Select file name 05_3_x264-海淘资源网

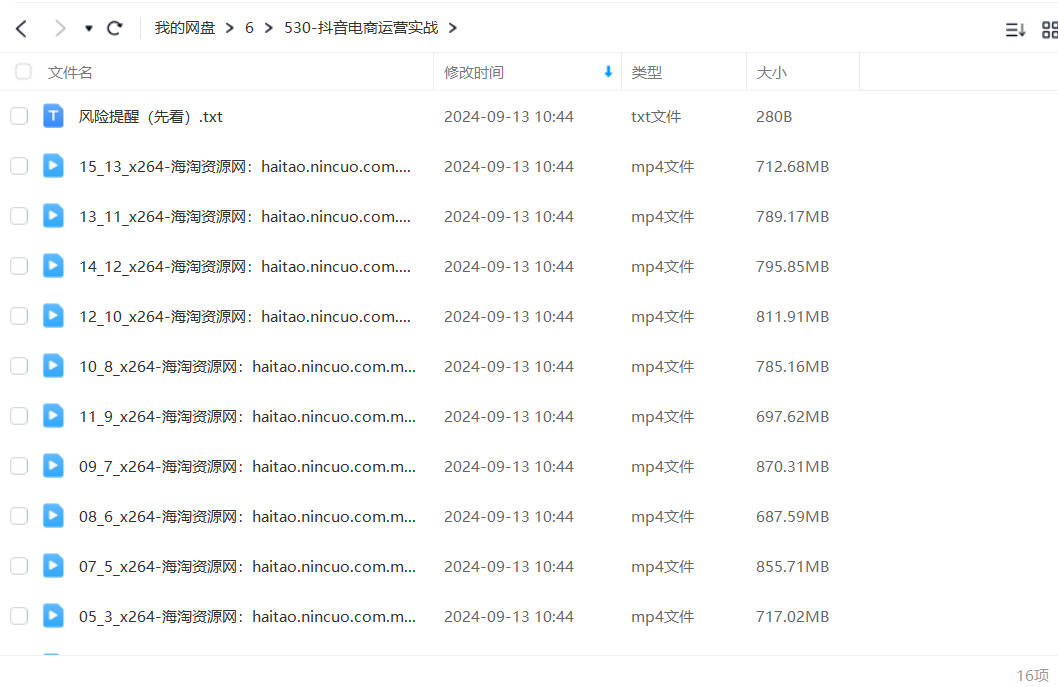pyautogui.click(x=247, y=616)
